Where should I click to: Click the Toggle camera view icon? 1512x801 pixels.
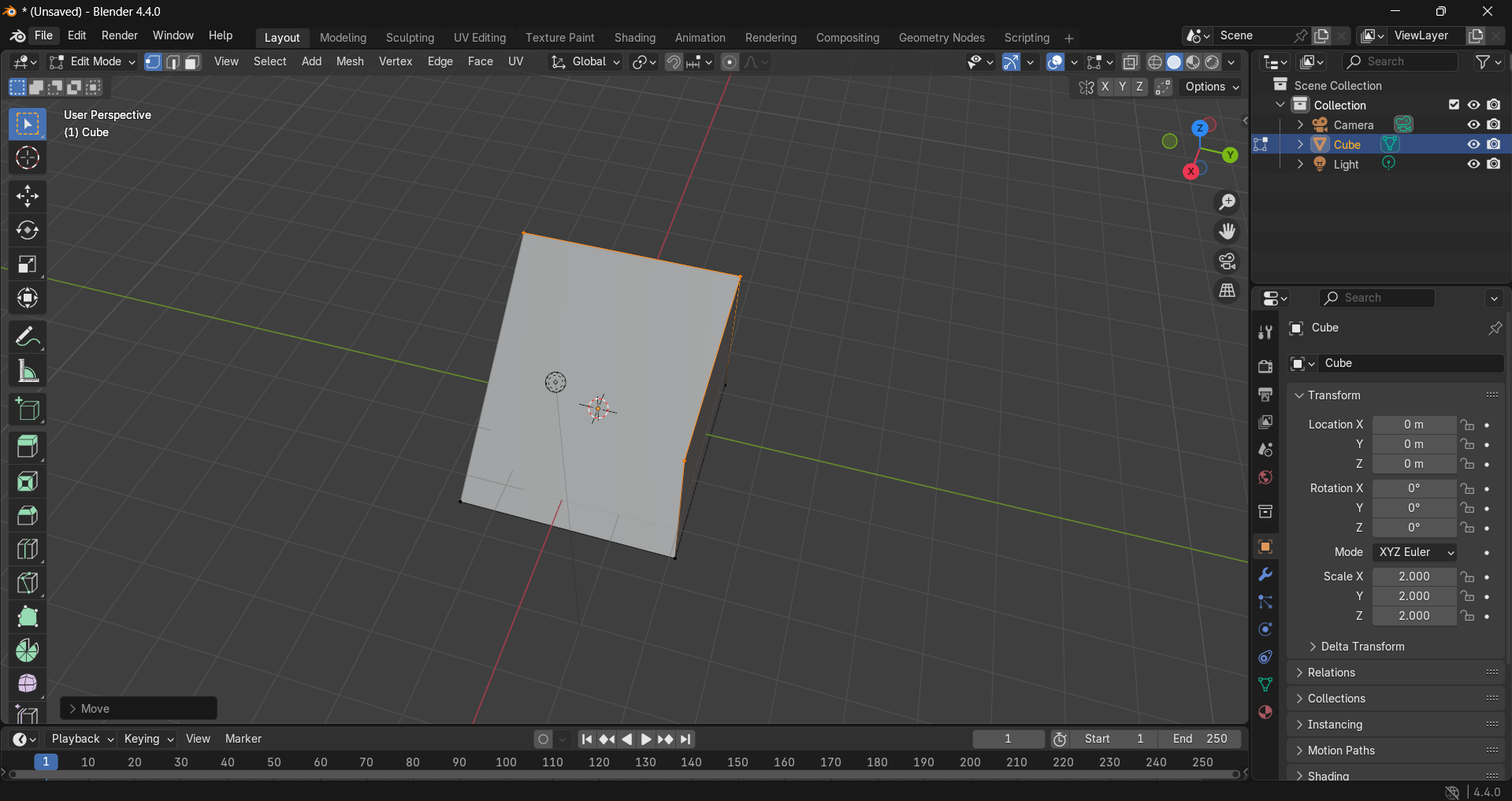(x=1227, y=261)
